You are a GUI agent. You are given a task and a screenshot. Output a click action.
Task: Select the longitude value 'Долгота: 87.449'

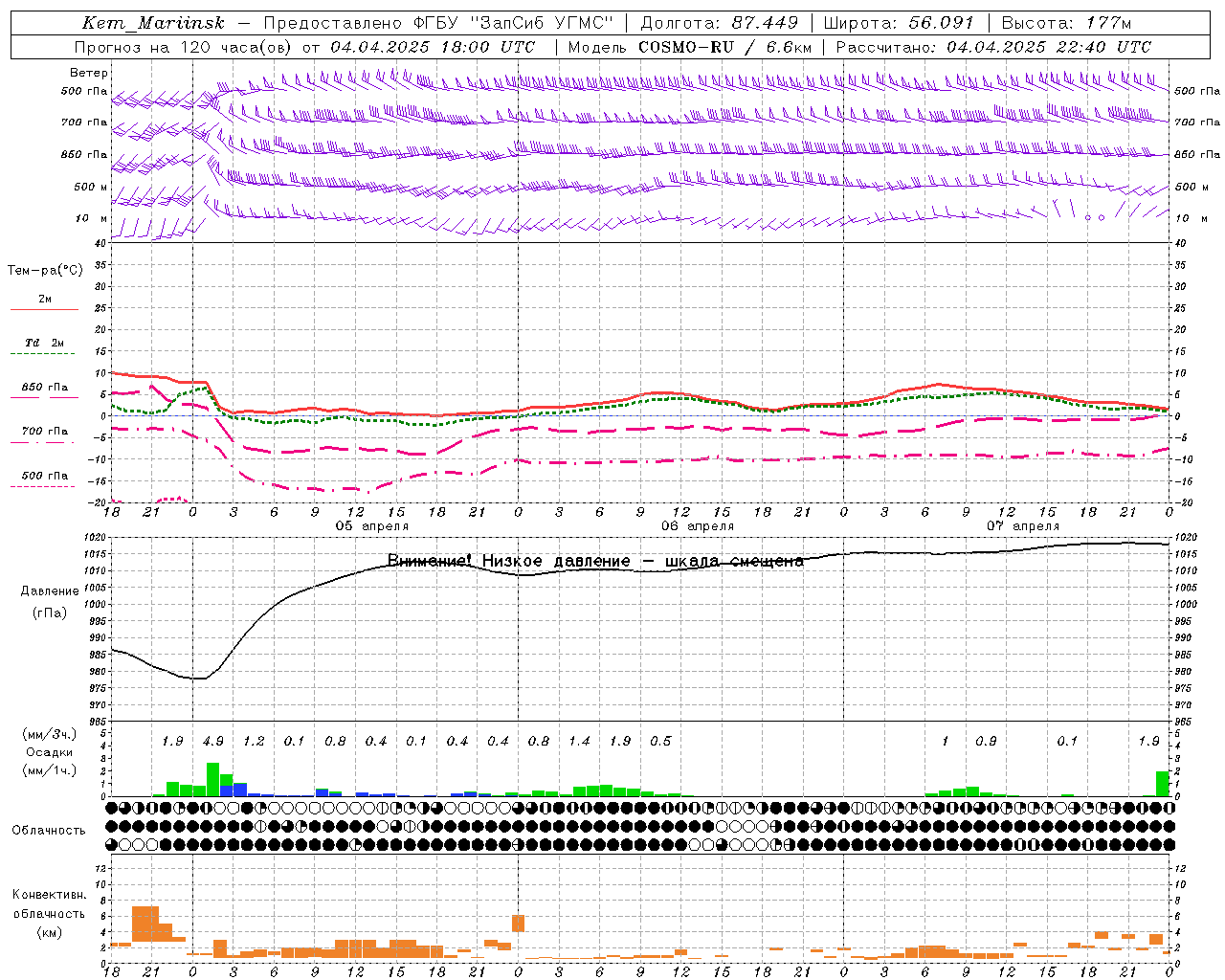[x=720, y=23]
